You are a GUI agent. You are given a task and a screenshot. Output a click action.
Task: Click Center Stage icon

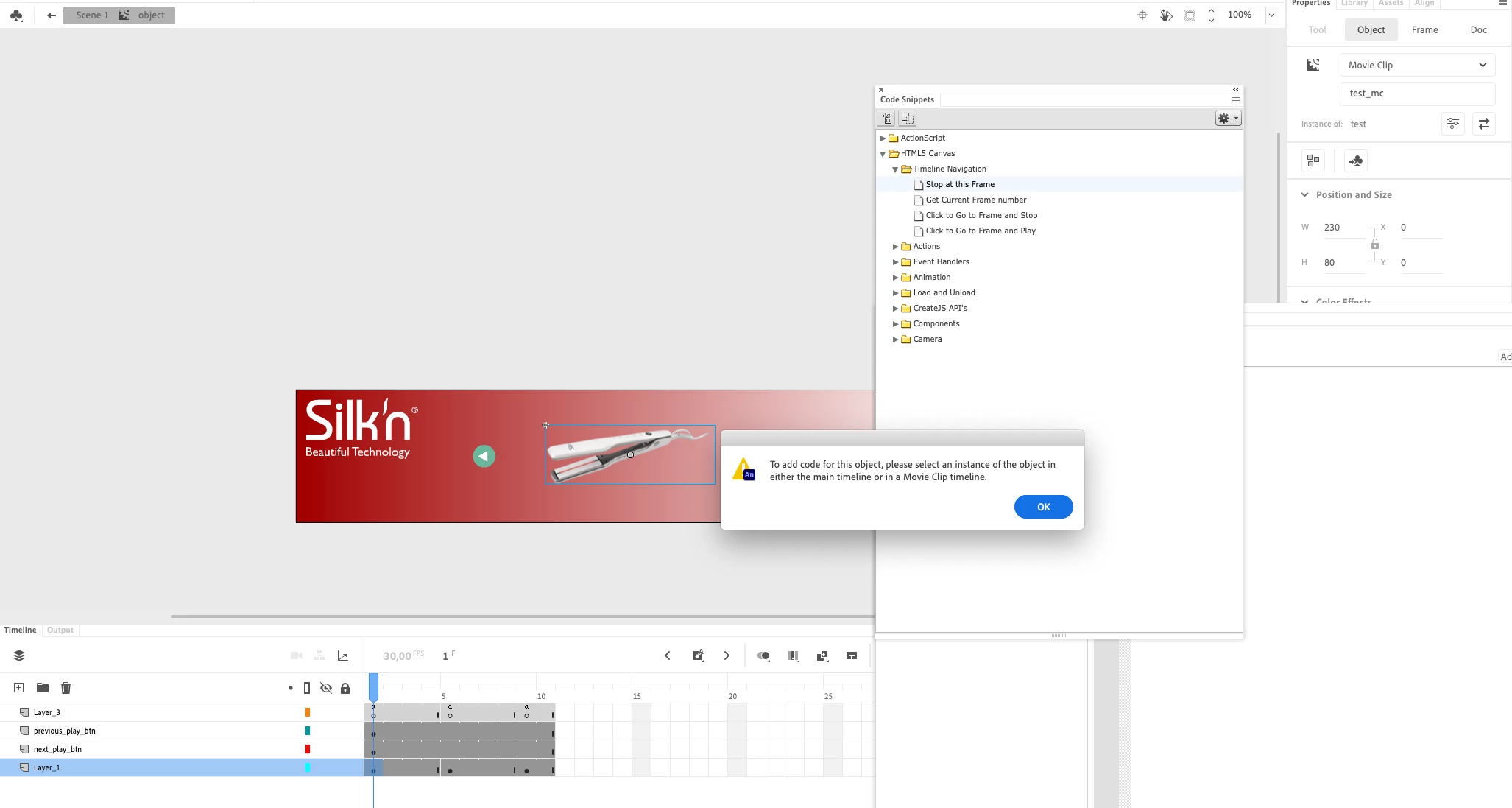(x=1142, y=15)
